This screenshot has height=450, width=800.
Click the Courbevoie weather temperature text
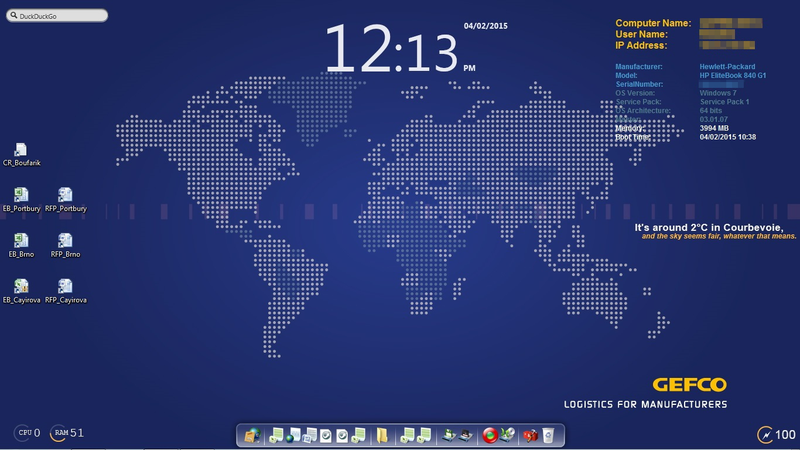tap(709, 228)
